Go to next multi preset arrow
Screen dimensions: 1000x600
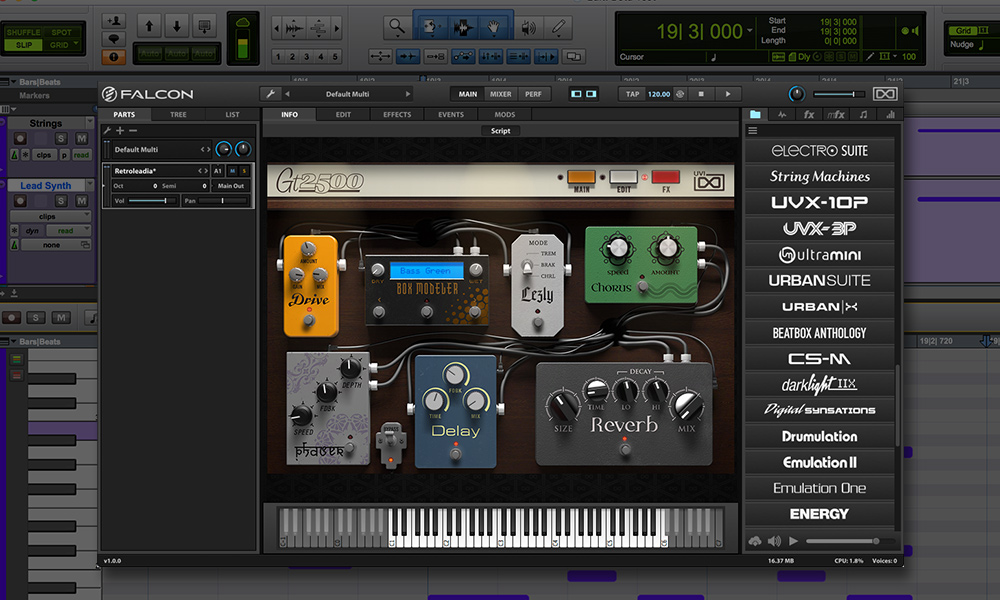(x=407, y=94)
